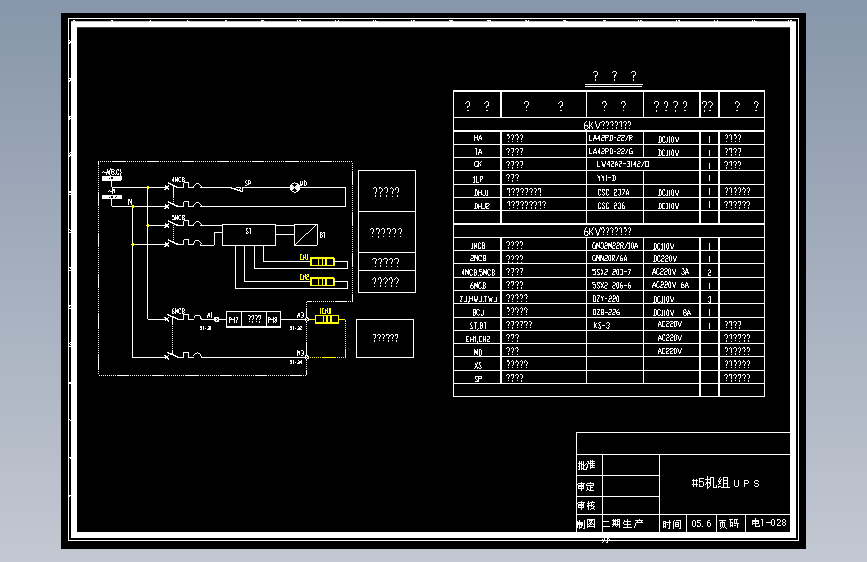Select the '~A(B,C)' power source label
867x562 pixels.
click(x=112, y=173)
